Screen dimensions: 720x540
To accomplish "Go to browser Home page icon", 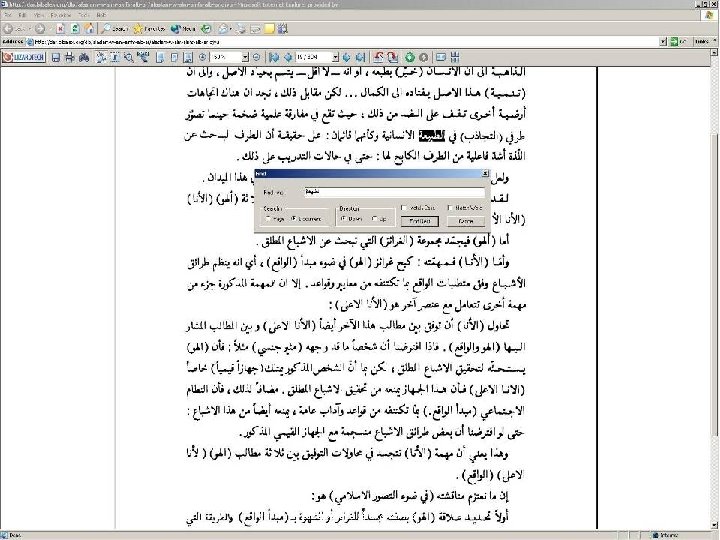I will coord(90,28).
